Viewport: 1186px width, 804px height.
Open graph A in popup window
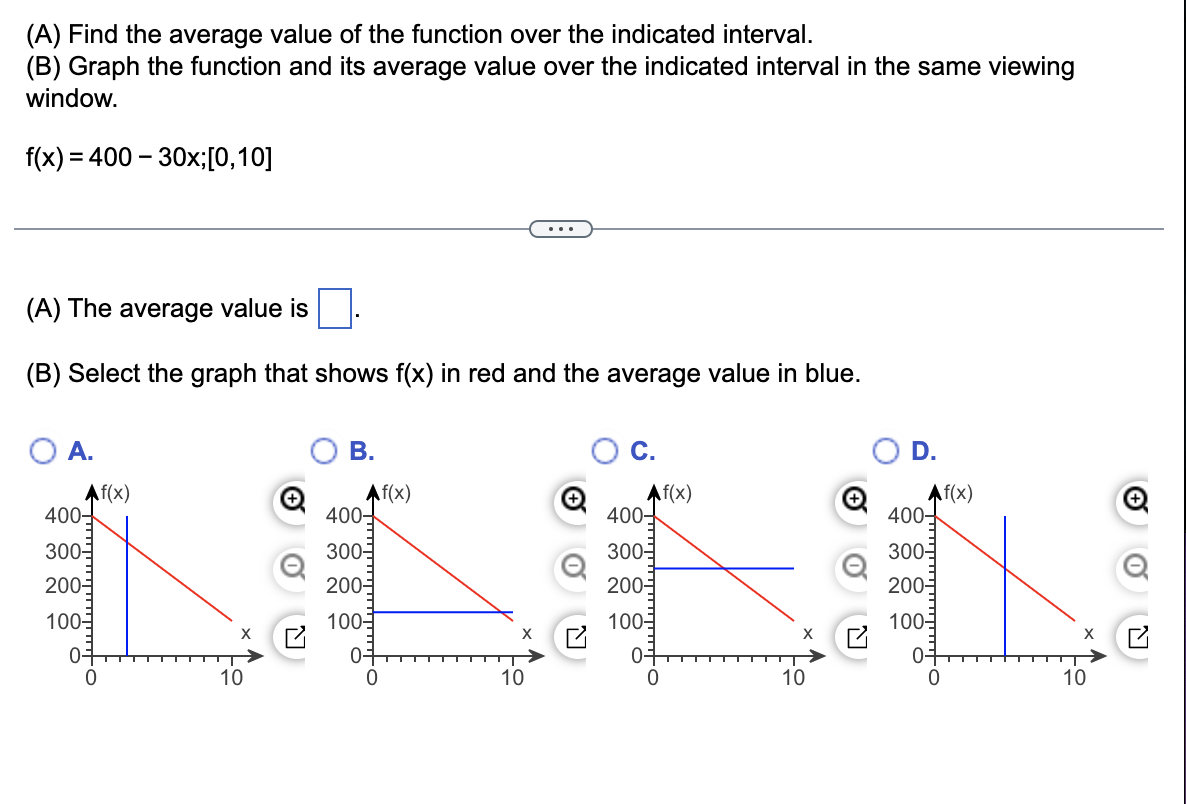(293, 638)
